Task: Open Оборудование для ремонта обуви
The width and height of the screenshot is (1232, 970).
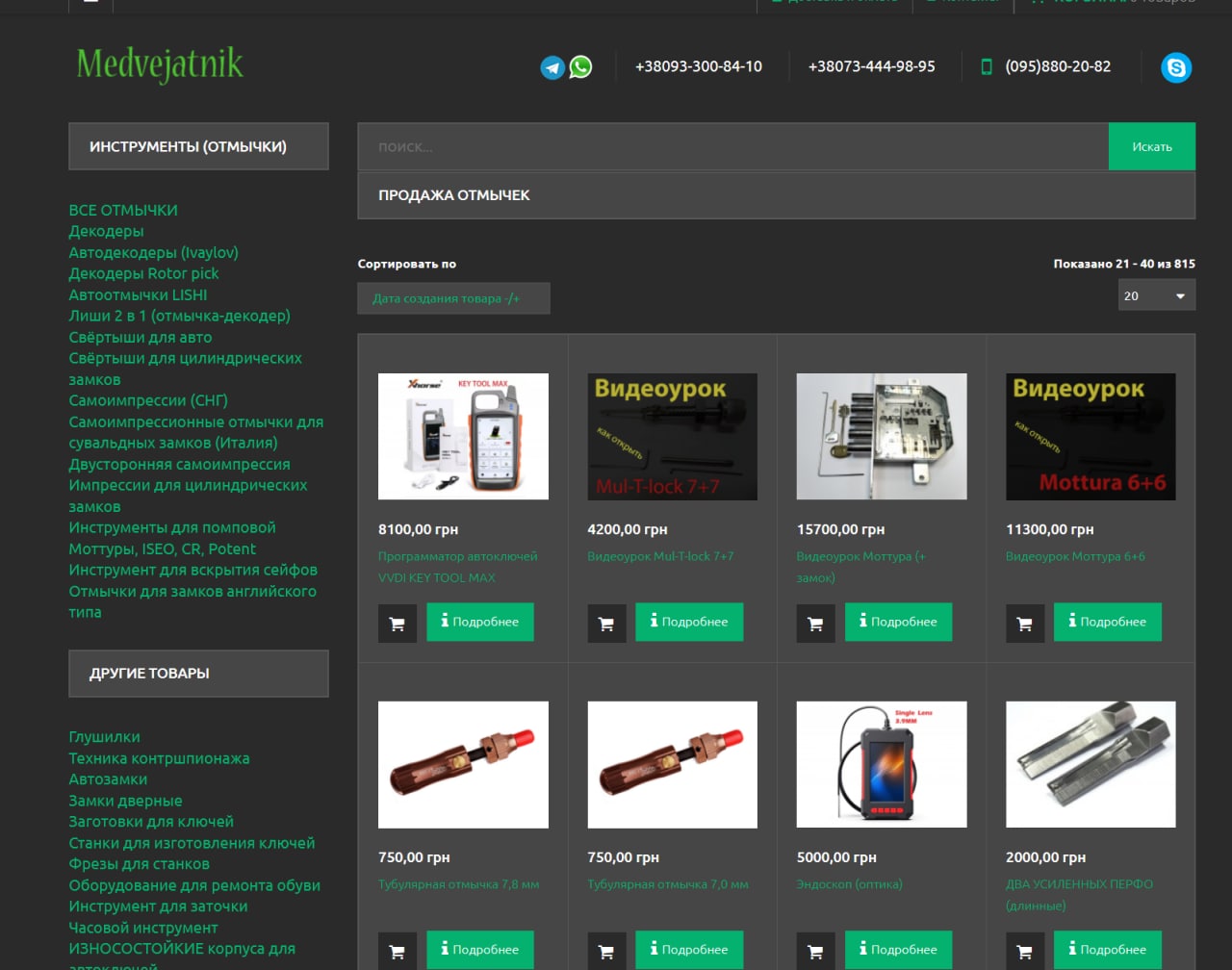Action: 194,885
